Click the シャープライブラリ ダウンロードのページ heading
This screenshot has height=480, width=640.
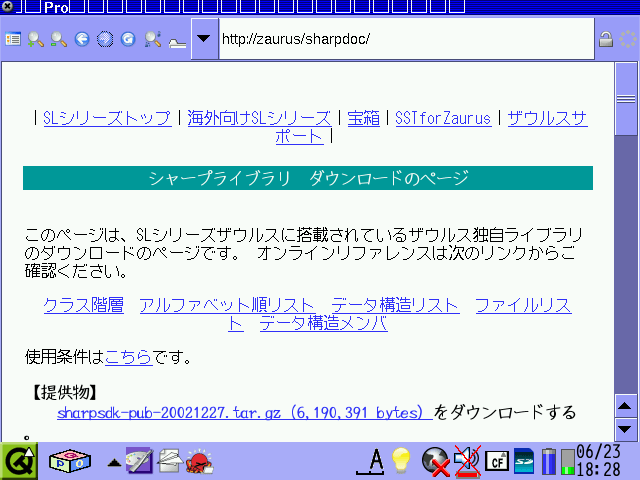pyautogui.click(x=308, y=178)
